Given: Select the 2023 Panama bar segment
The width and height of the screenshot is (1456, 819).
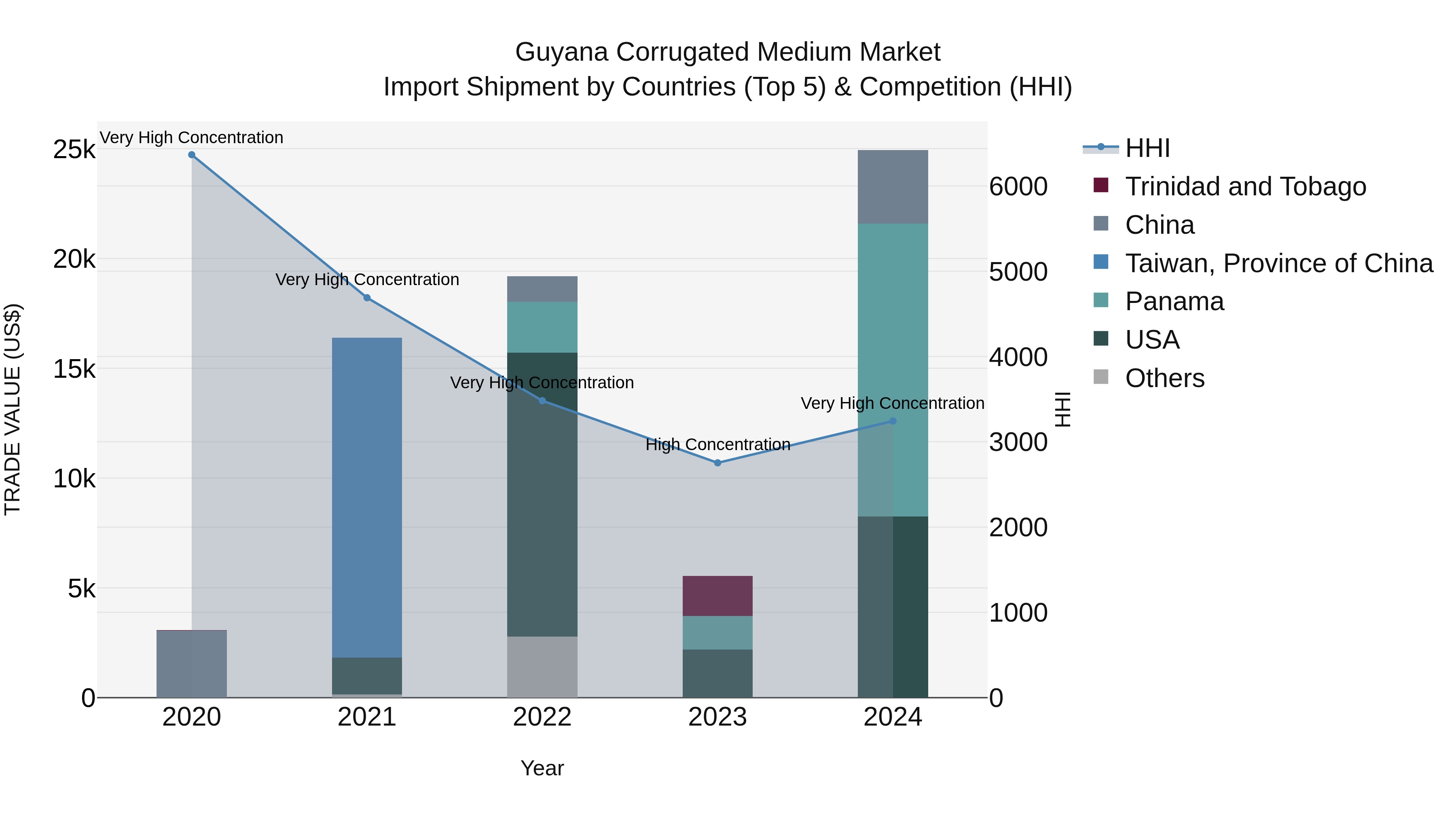Looking at the screenshot, I should pyautogui.click(x=718, y=633).
